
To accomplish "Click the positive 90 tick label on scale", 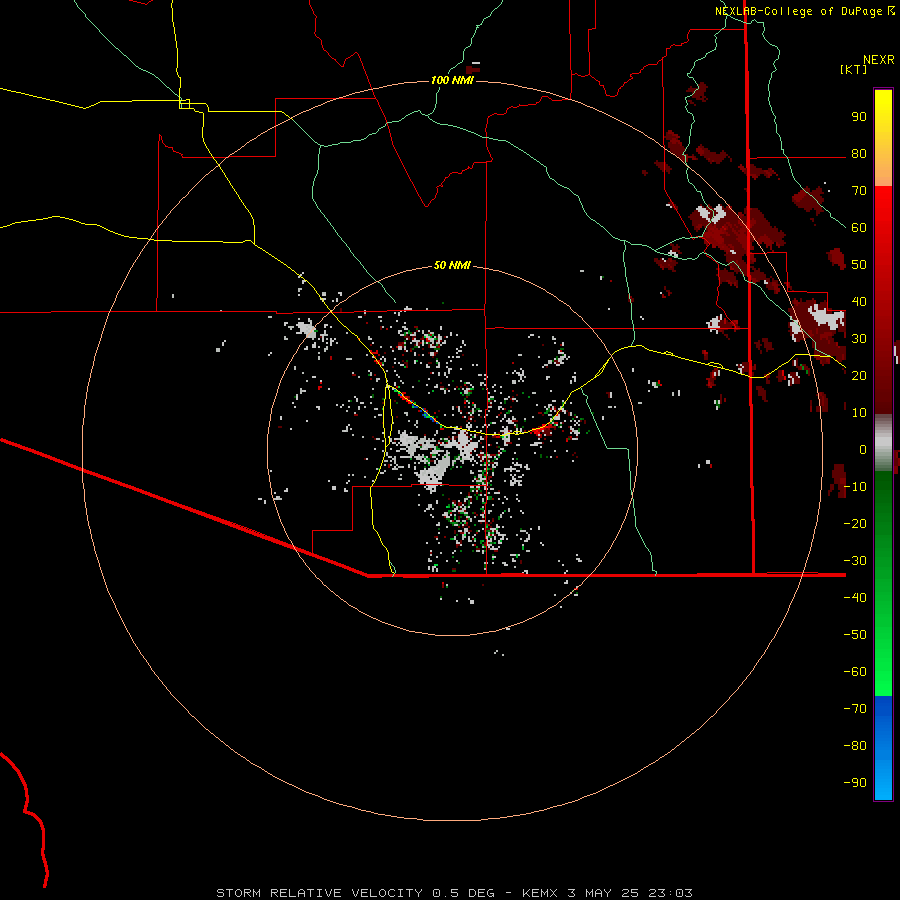I will 859,117.
